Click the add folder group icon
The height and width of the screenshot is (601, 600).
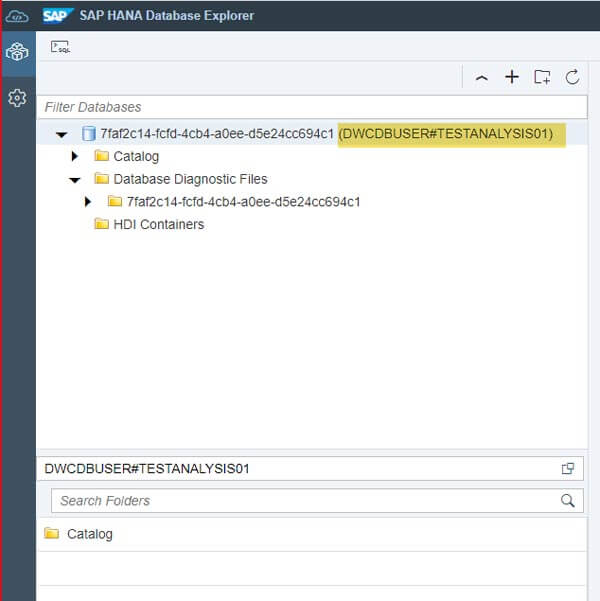[542, 77]
